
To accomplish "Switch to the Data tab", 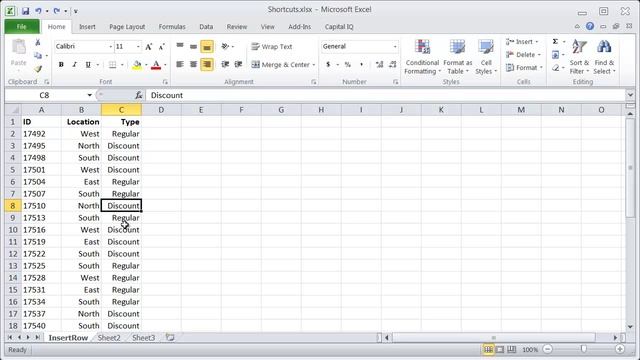I will pyautogui.click(x=206, y=27).
